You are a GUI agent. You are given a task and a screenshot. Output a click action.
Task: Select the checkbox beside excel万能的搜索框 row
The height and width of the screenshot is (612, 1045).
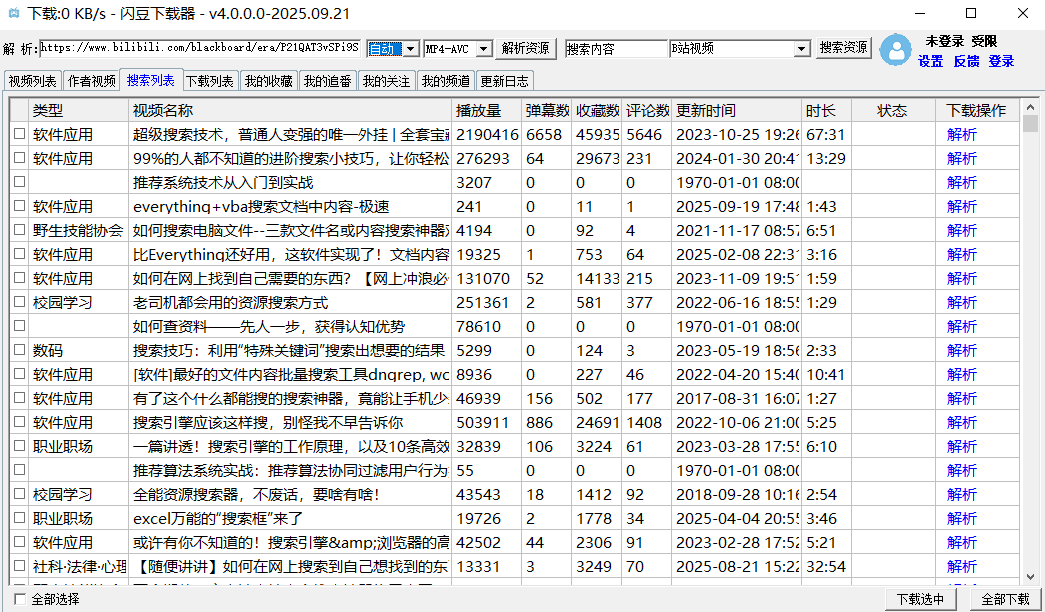pos(17,518)
